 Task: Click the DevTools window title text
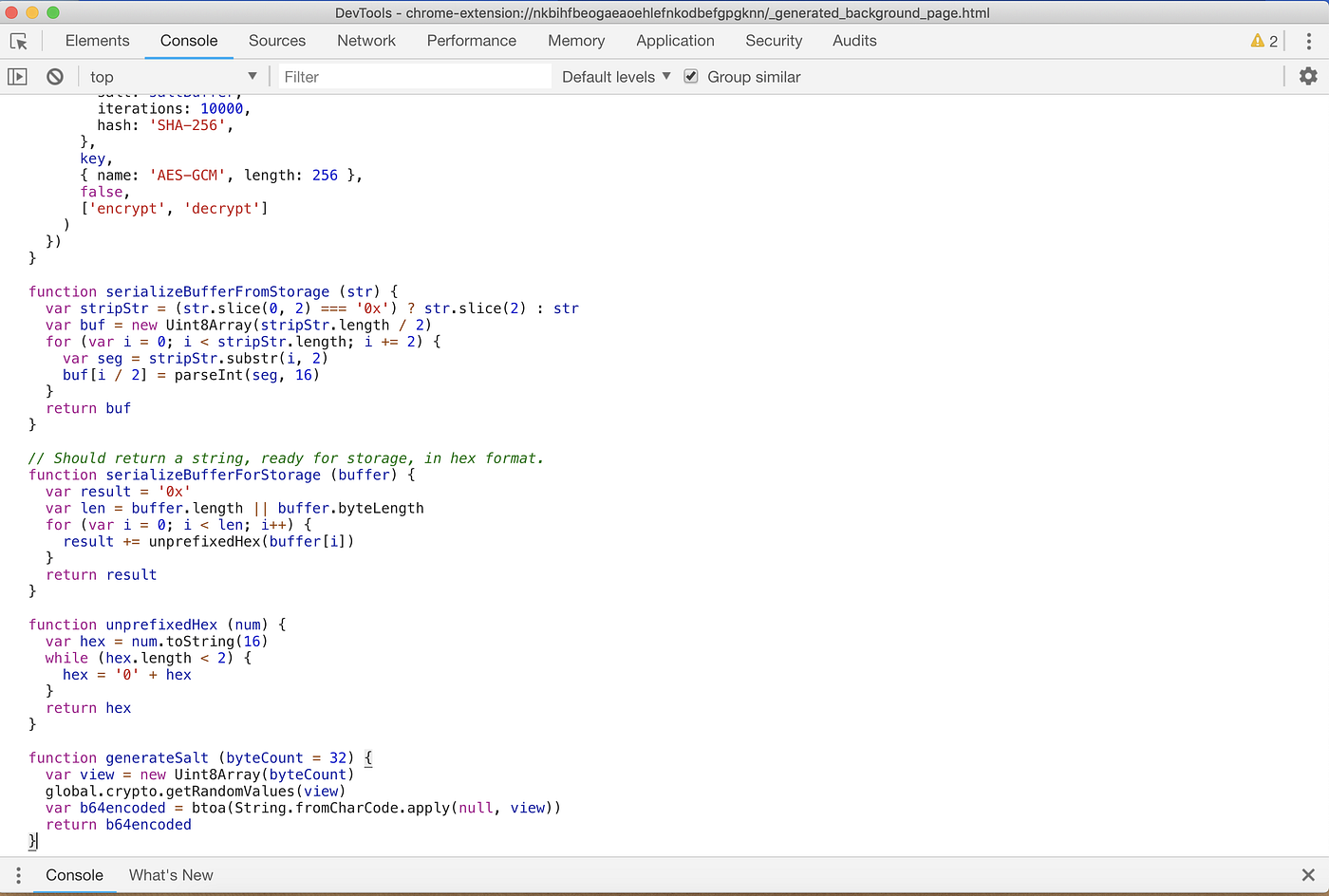663,12
